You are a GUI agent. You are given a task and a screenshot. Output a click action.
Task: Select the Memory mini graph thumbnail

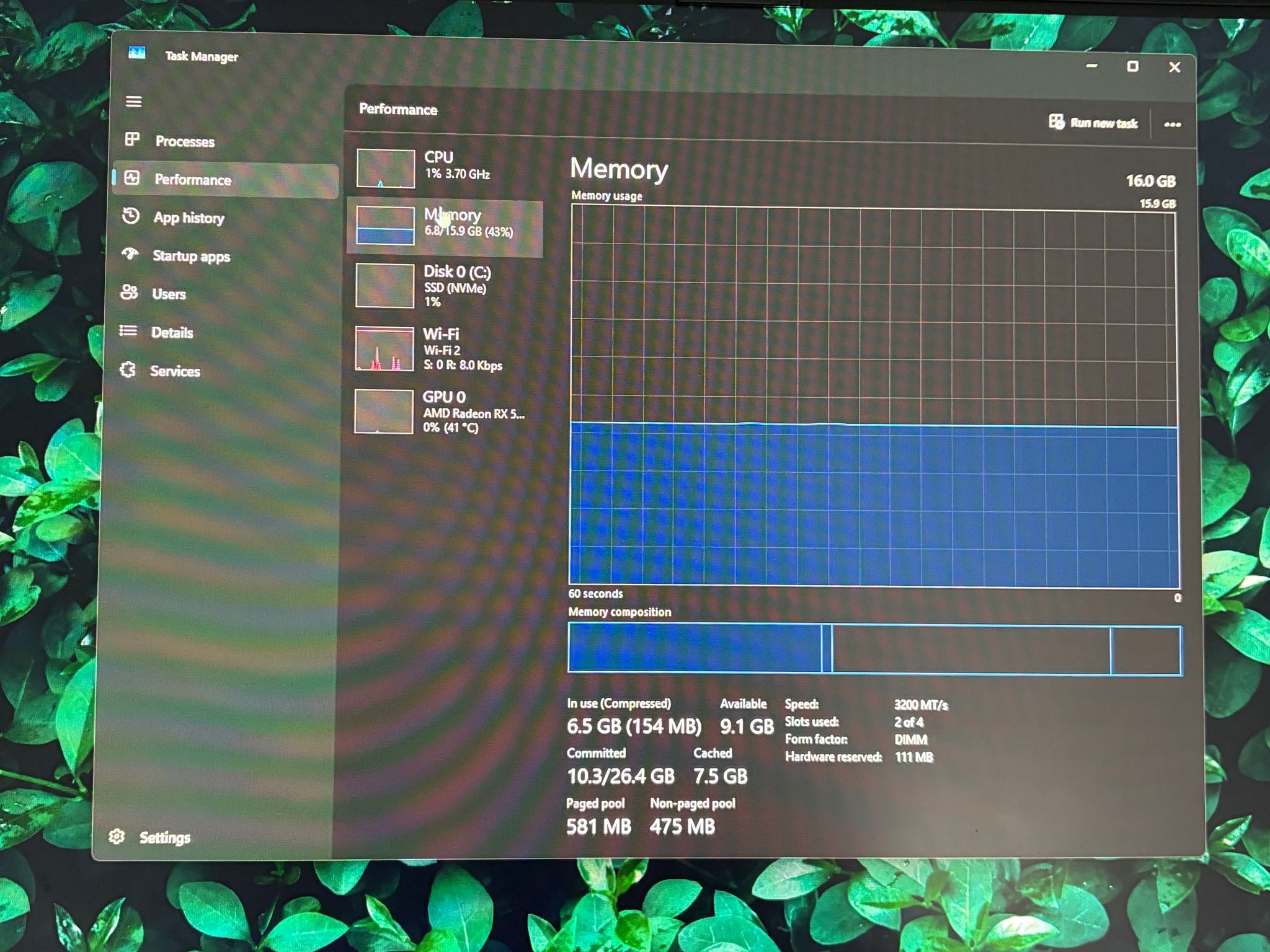tap(385, 225)
